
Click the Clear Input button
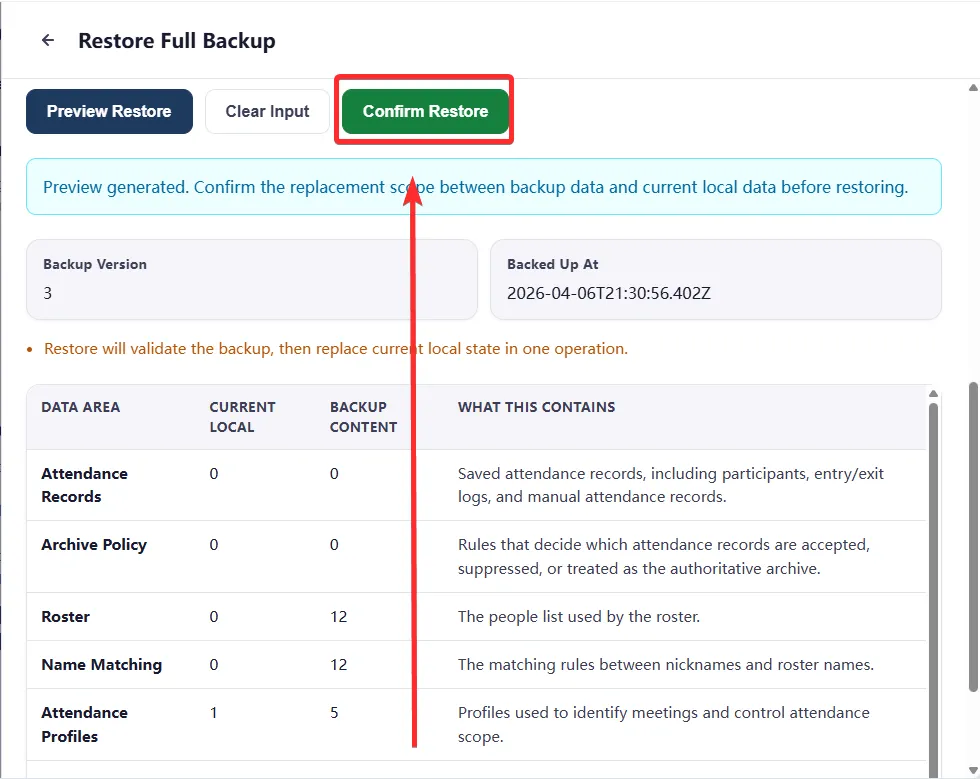tap(268, 111)
